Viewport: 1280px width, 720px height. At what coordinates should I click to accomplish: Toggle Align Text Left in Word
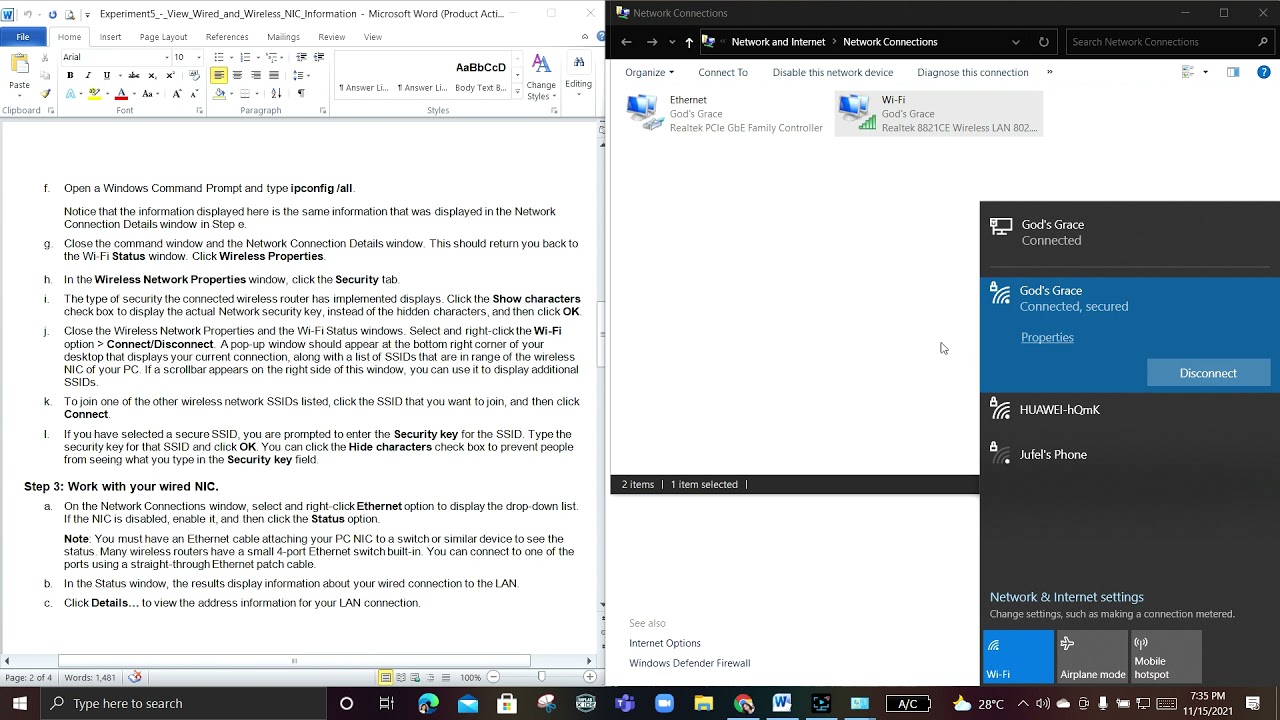(219, 75)
